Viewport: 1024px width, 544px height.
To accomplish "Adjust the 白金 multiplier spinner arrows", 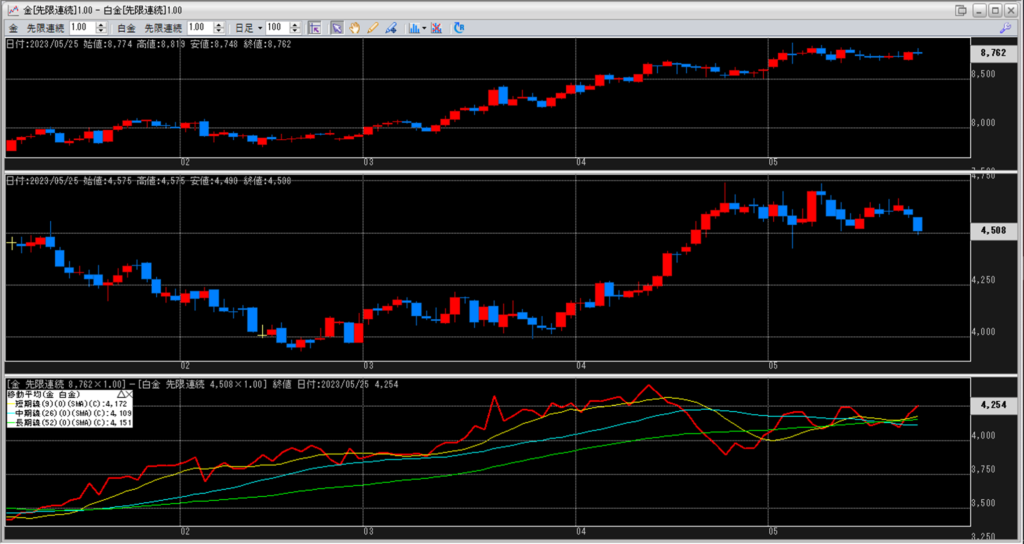I will [219, 27].
